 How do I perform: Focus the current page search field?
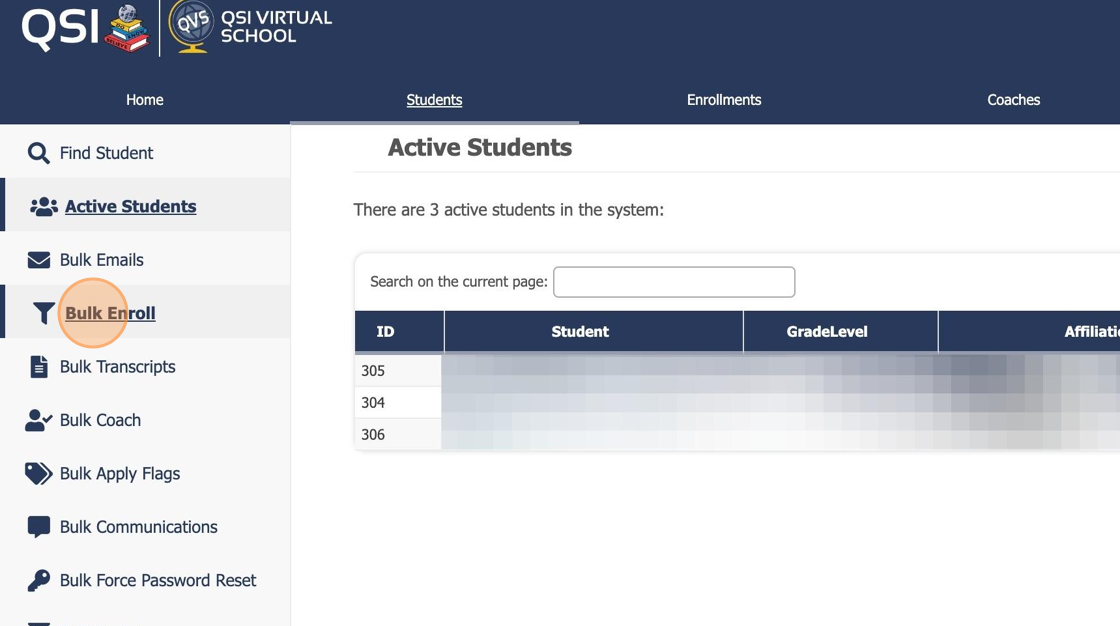(x=674, y=282)
